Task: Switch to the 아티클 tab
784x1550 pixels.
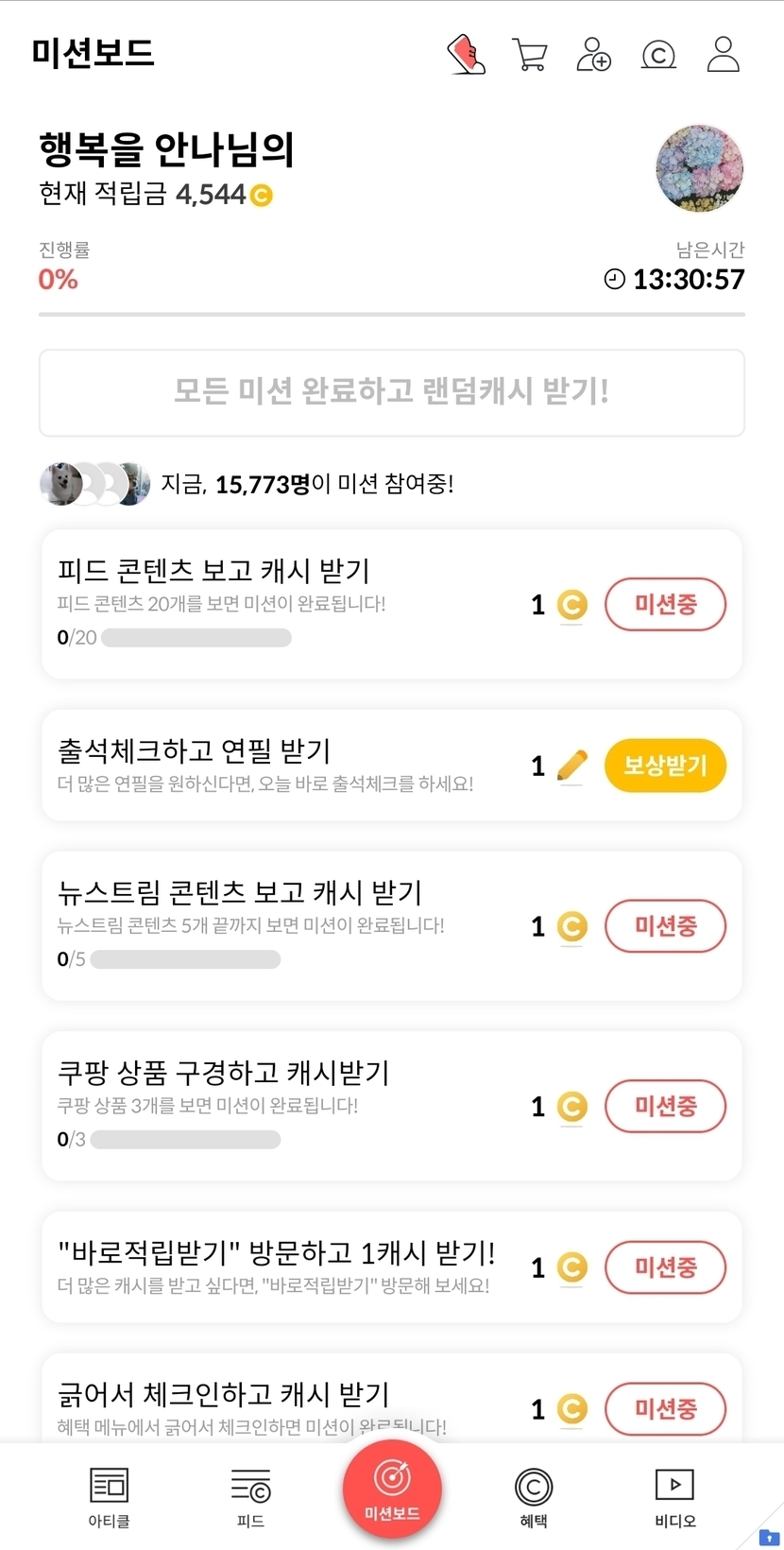Action: click(109, 1497)
